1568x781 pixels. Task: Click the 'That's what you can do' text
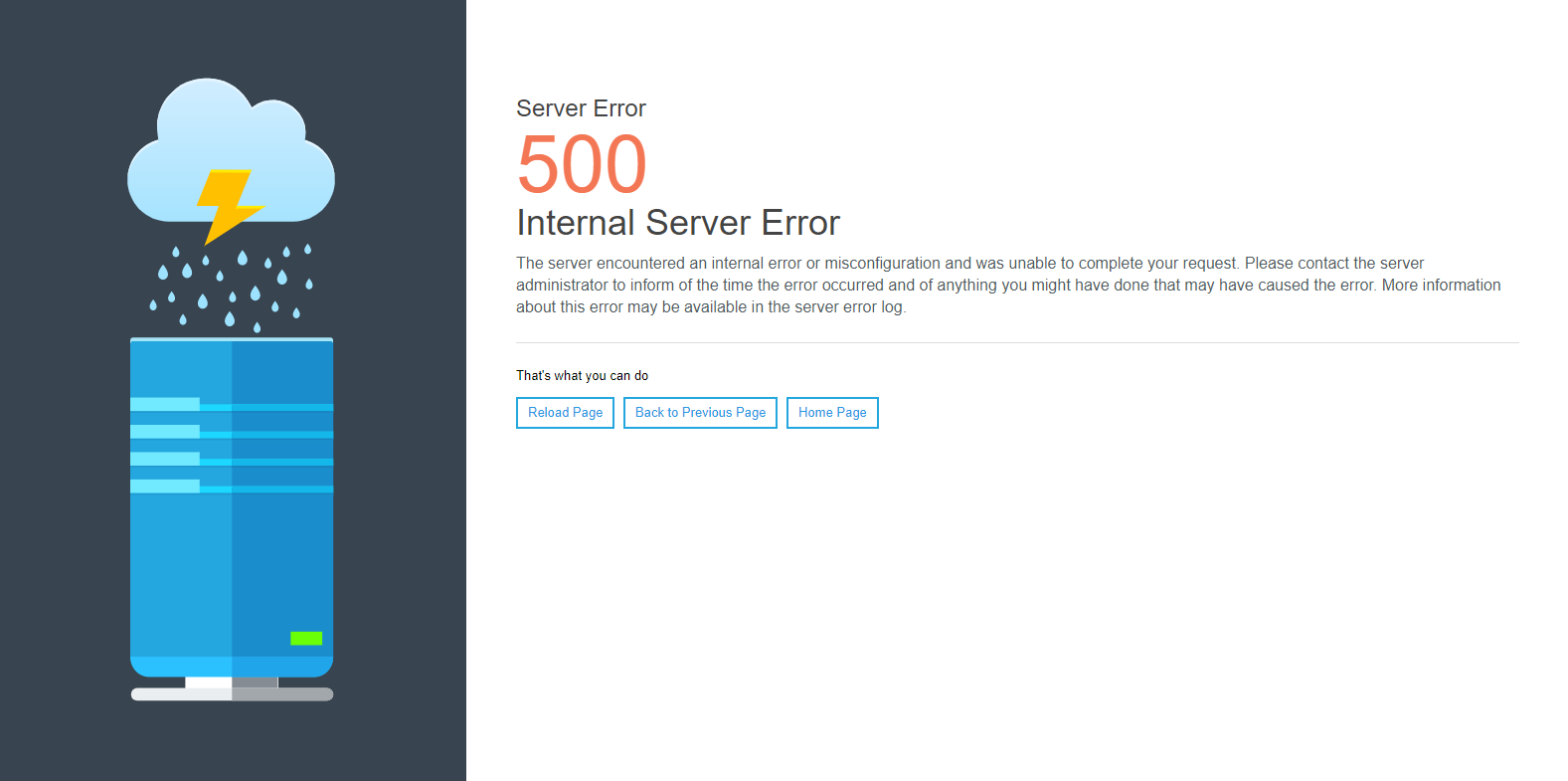tap(582, 375)
